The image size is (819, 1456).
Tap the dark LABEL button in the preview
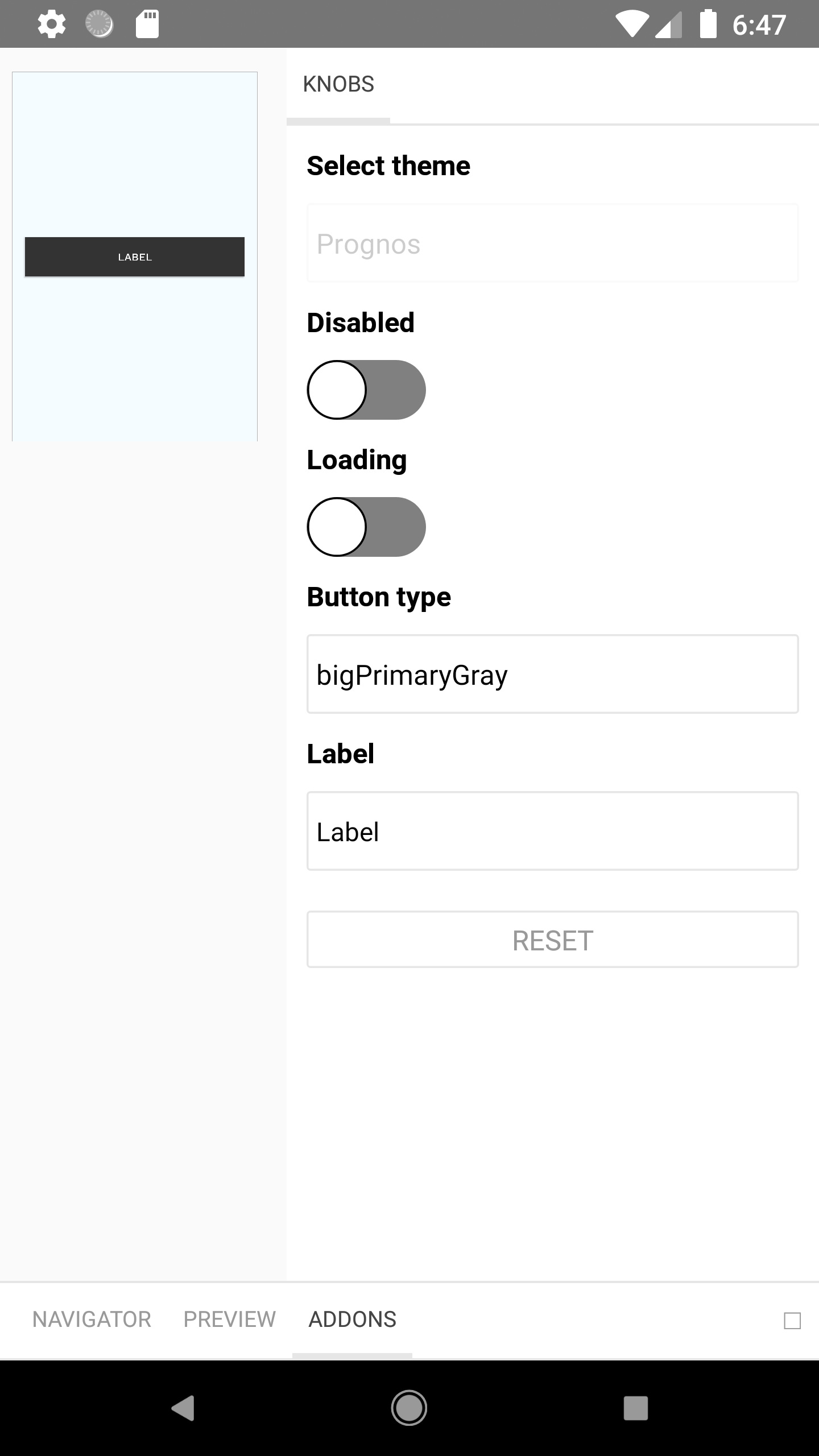tap(134, 257)
